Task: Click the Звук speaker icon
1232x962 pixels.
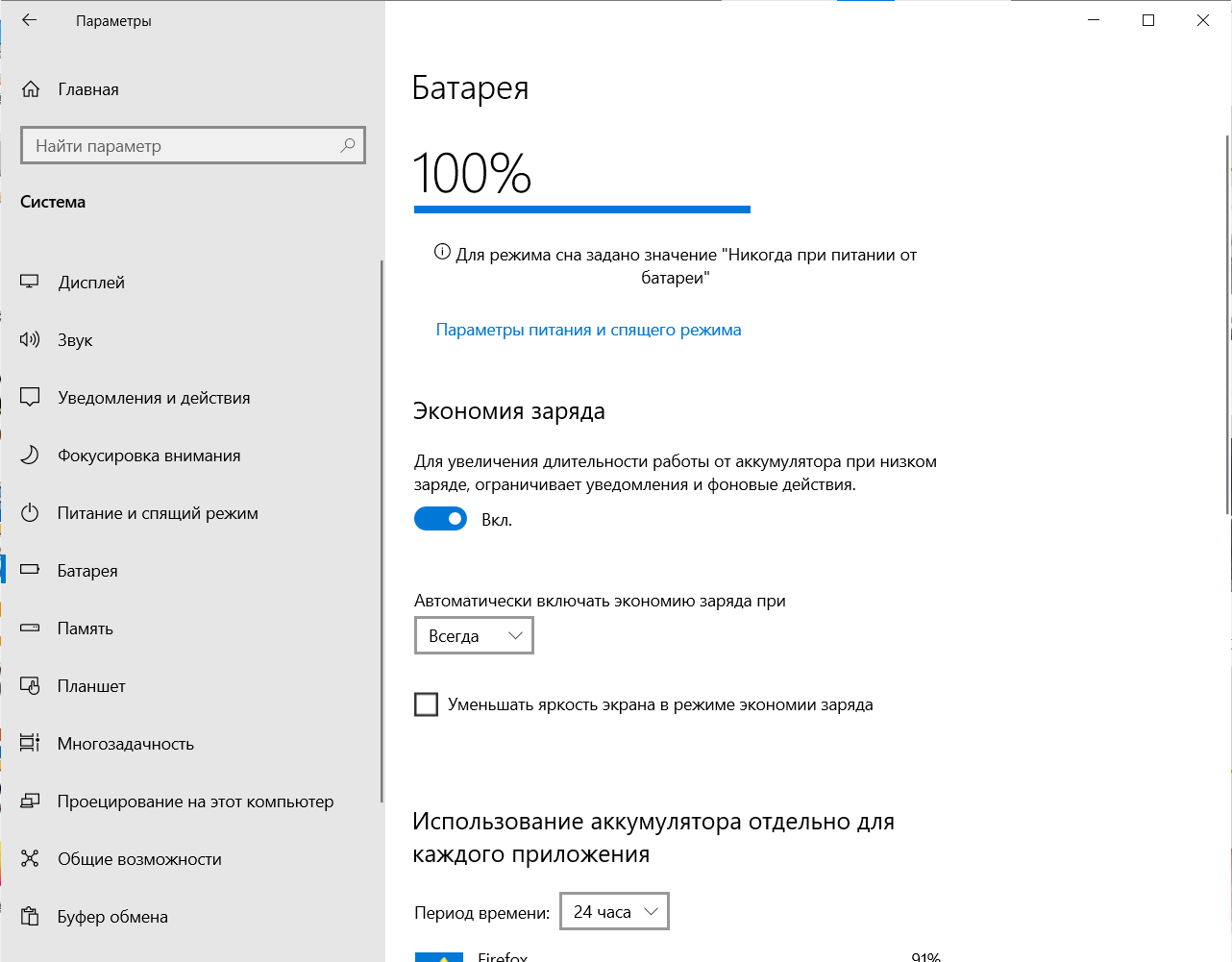Action: coord(30,339)
